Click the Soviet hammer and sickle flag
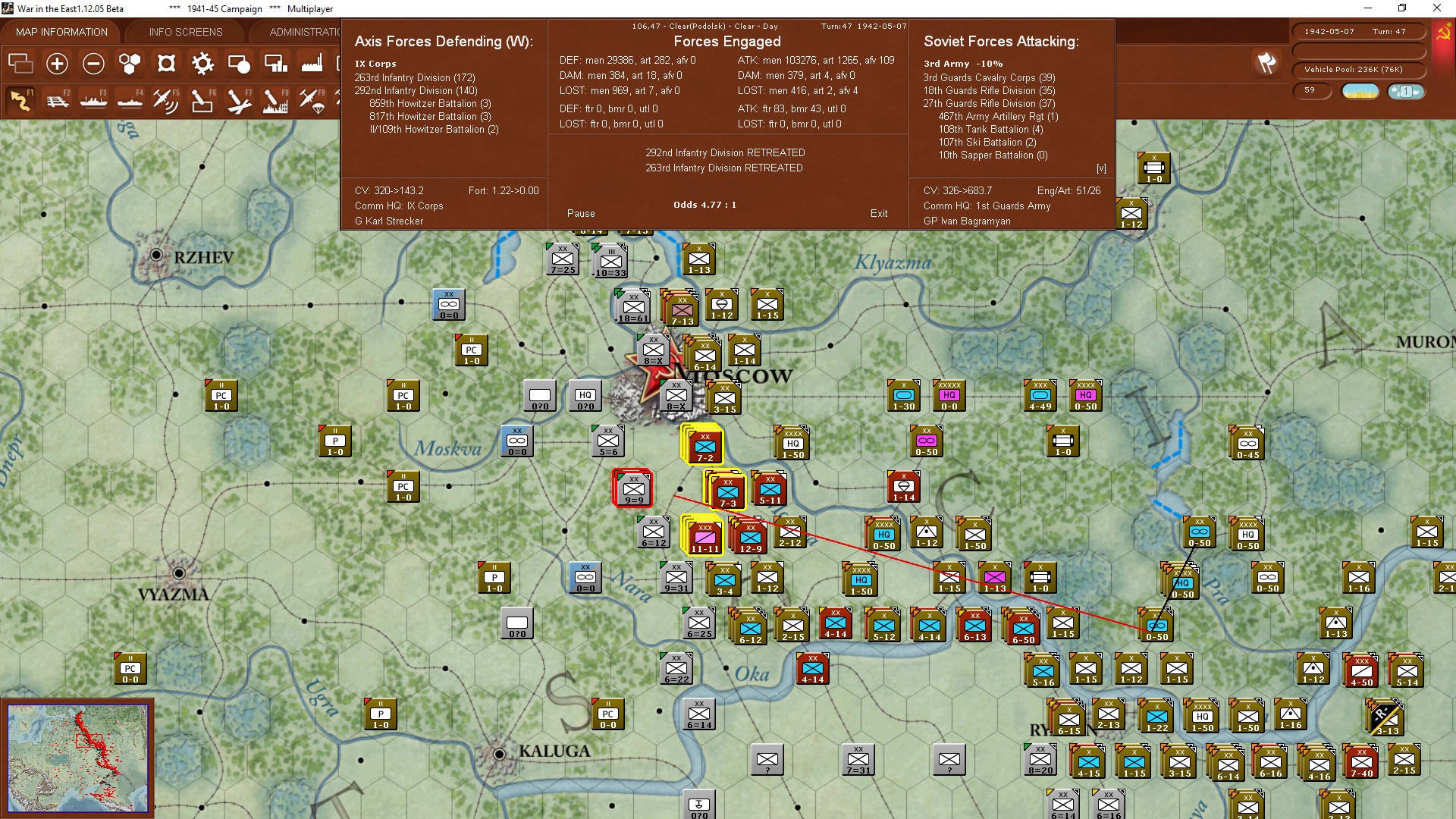Screen dimensions: 1456x819 point(1443,33)
